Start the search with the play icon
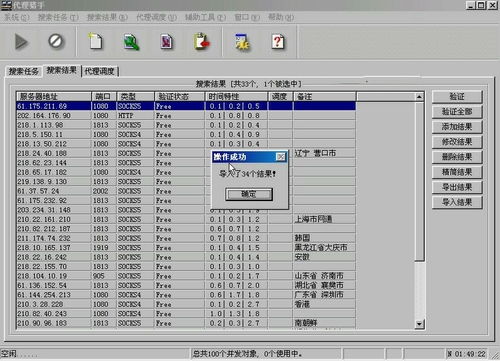The height and width of the screenshot is (361, 500). click(21, 42)
